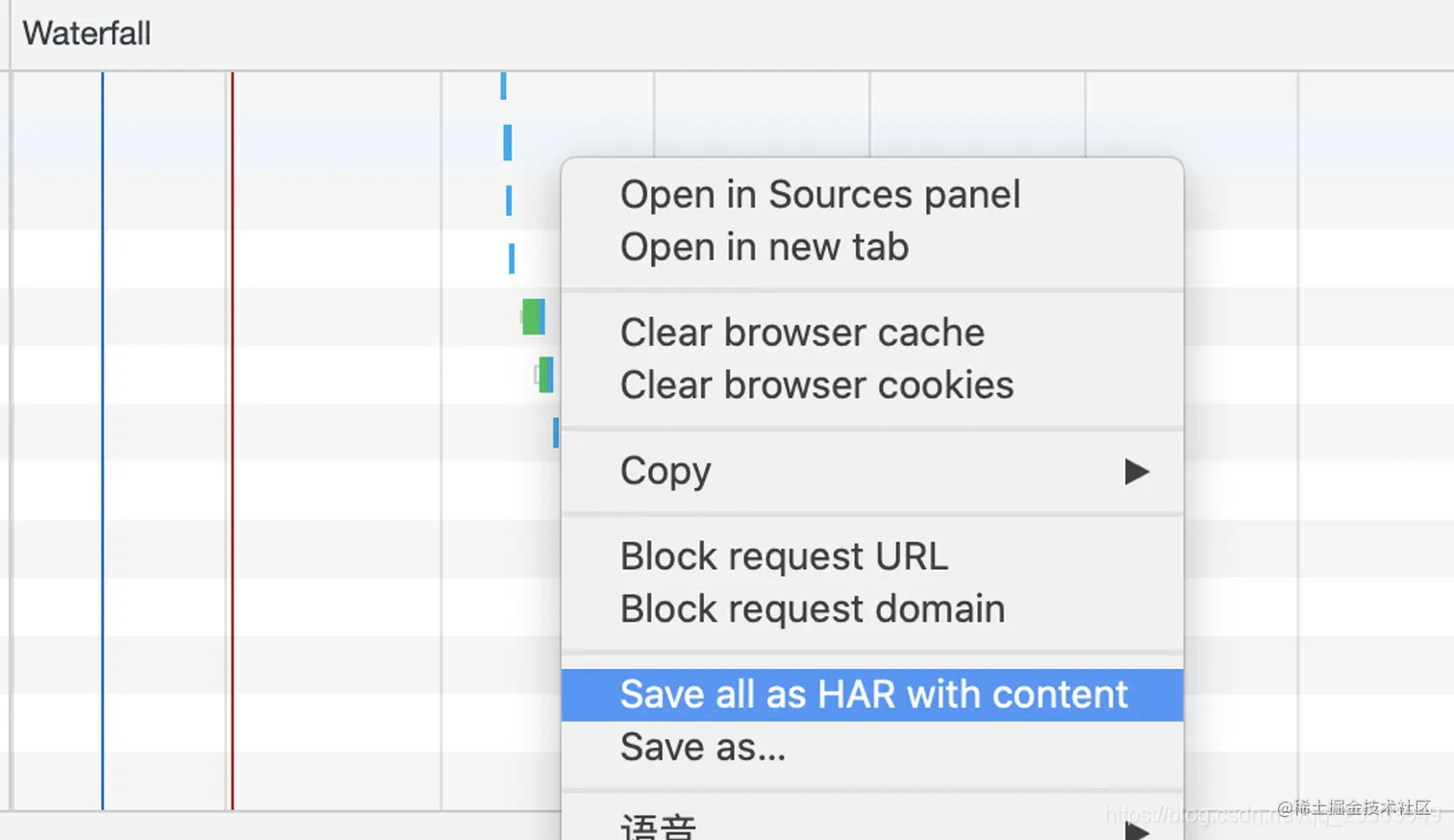Click Save all as HAR with content

click(873, 695)
